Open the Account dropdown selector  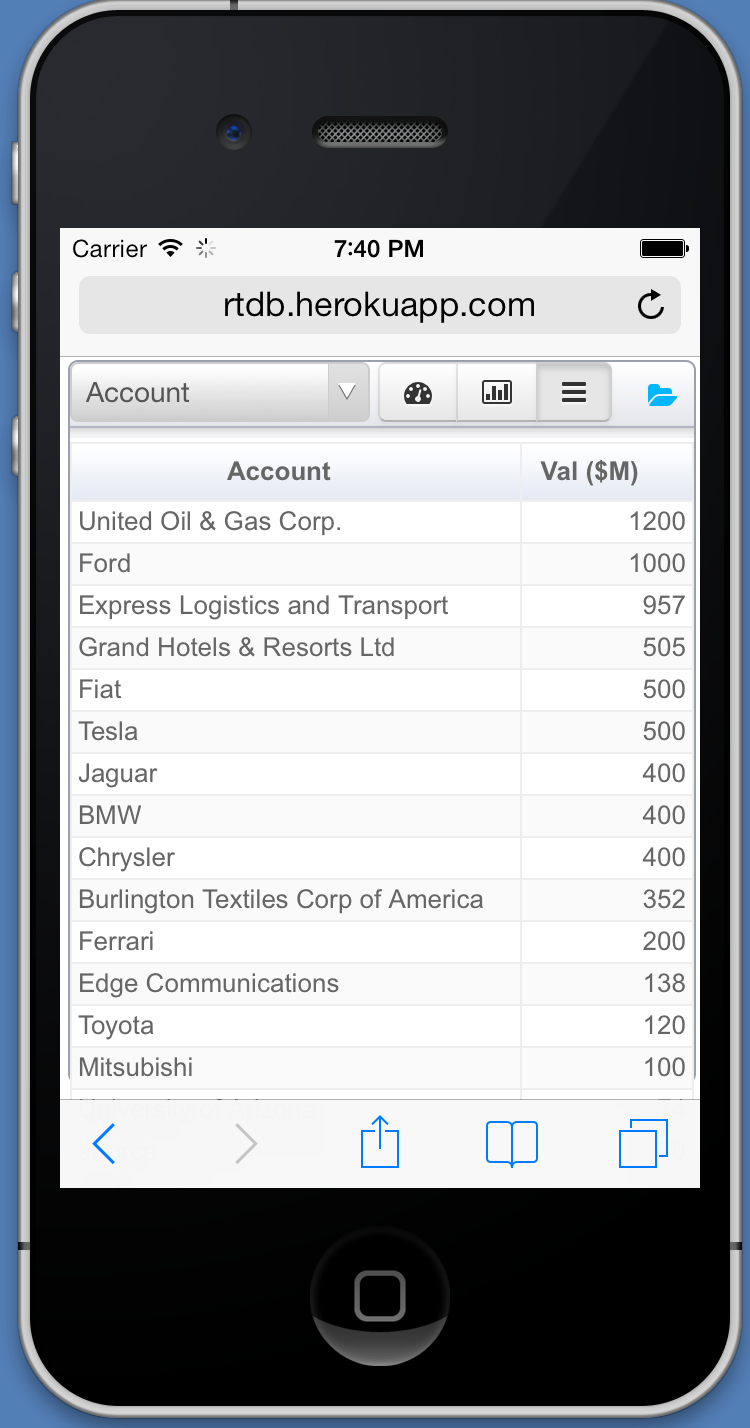point(220,392)
